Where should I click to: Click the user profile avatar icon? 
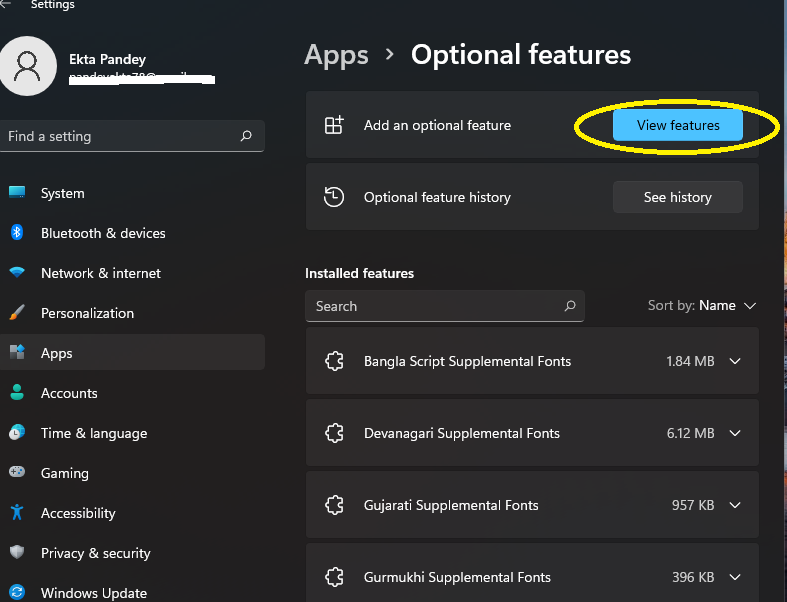(x=28, y=65)
